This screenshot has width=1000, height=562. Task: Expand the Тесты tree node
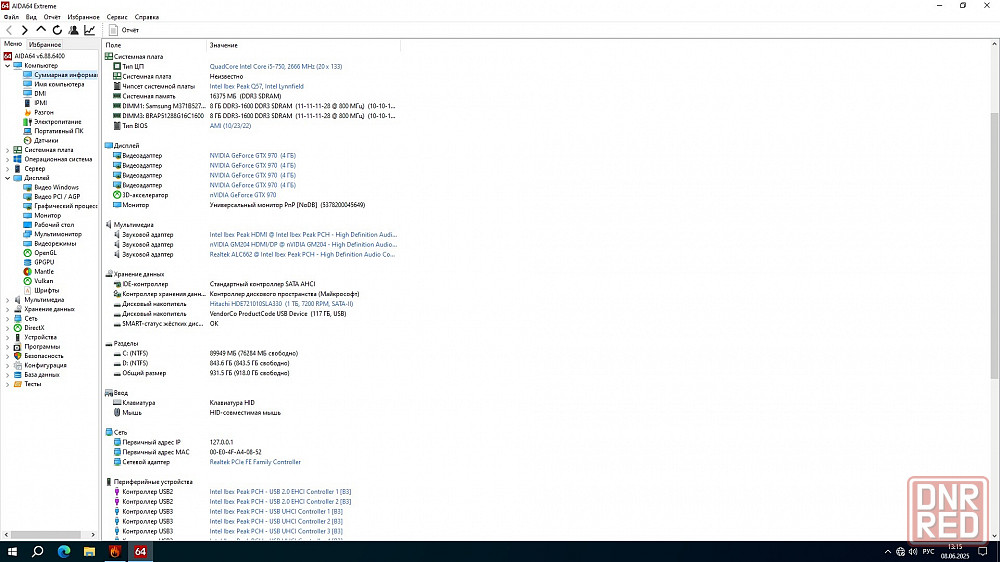(x=8, y=384)
